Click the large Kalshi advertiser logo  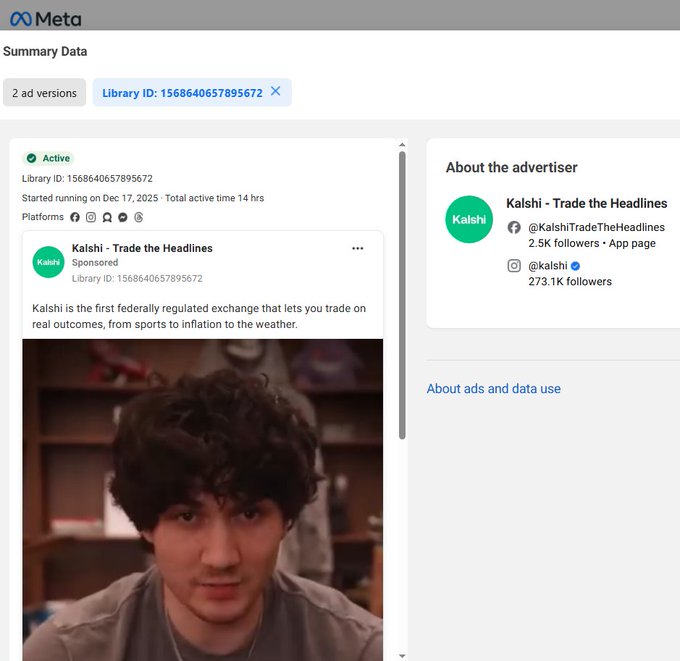click(469, 219)
